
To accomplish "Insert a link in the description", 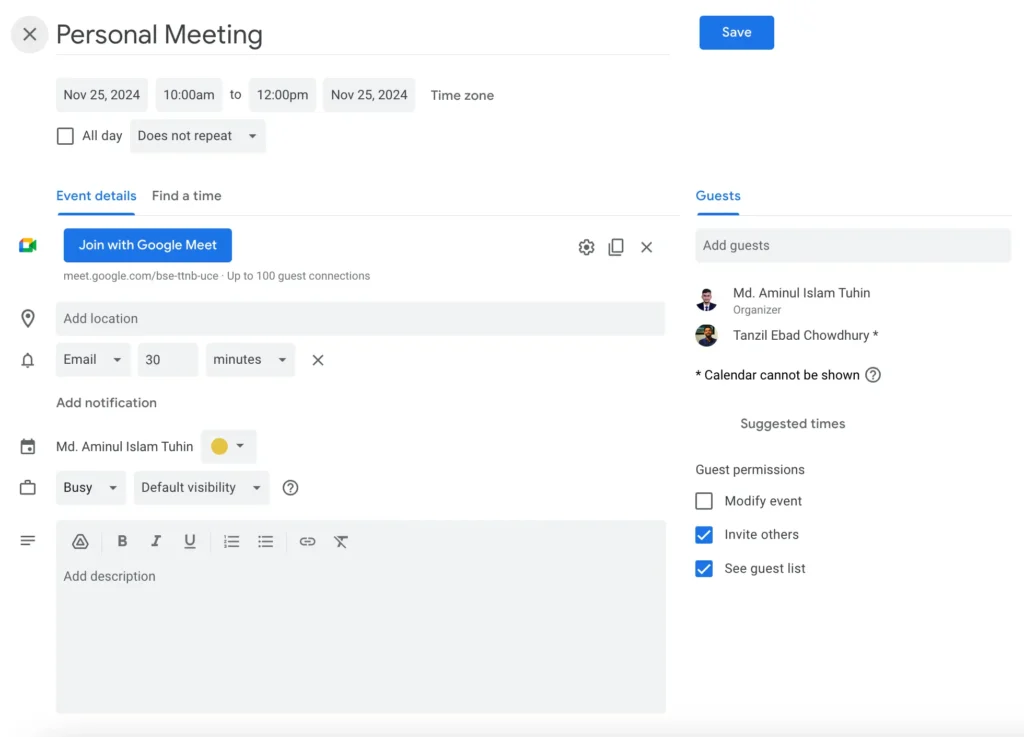I will (307, 541).
